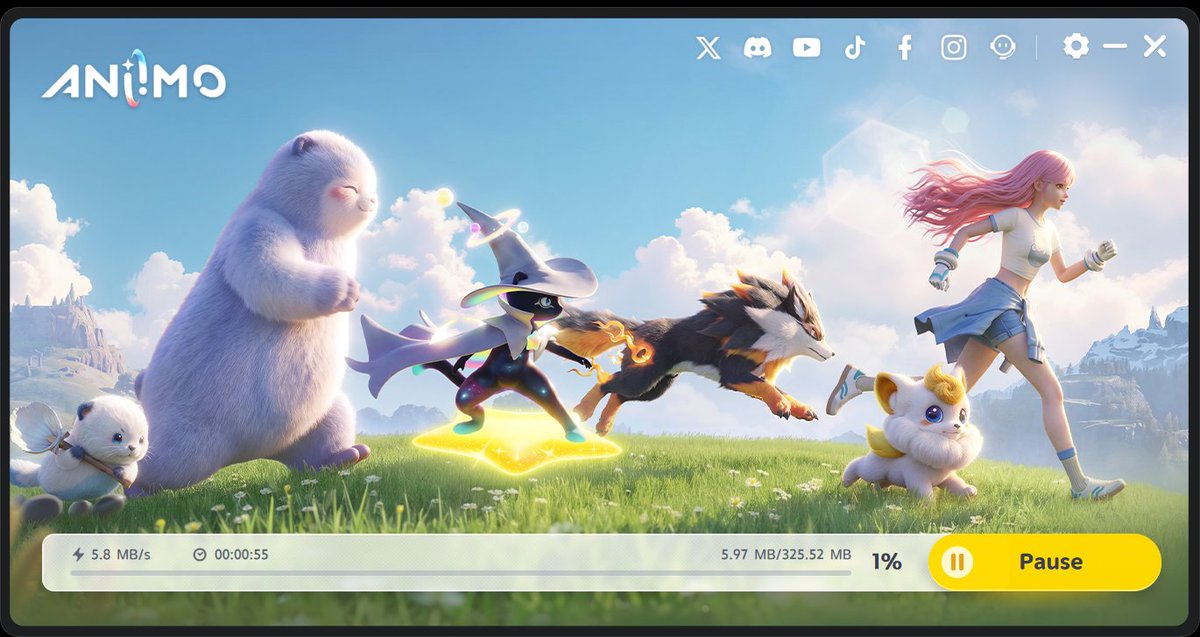Open the customer support headset icon
This screenshot has height=637, width=1200.
[1003, 47]
